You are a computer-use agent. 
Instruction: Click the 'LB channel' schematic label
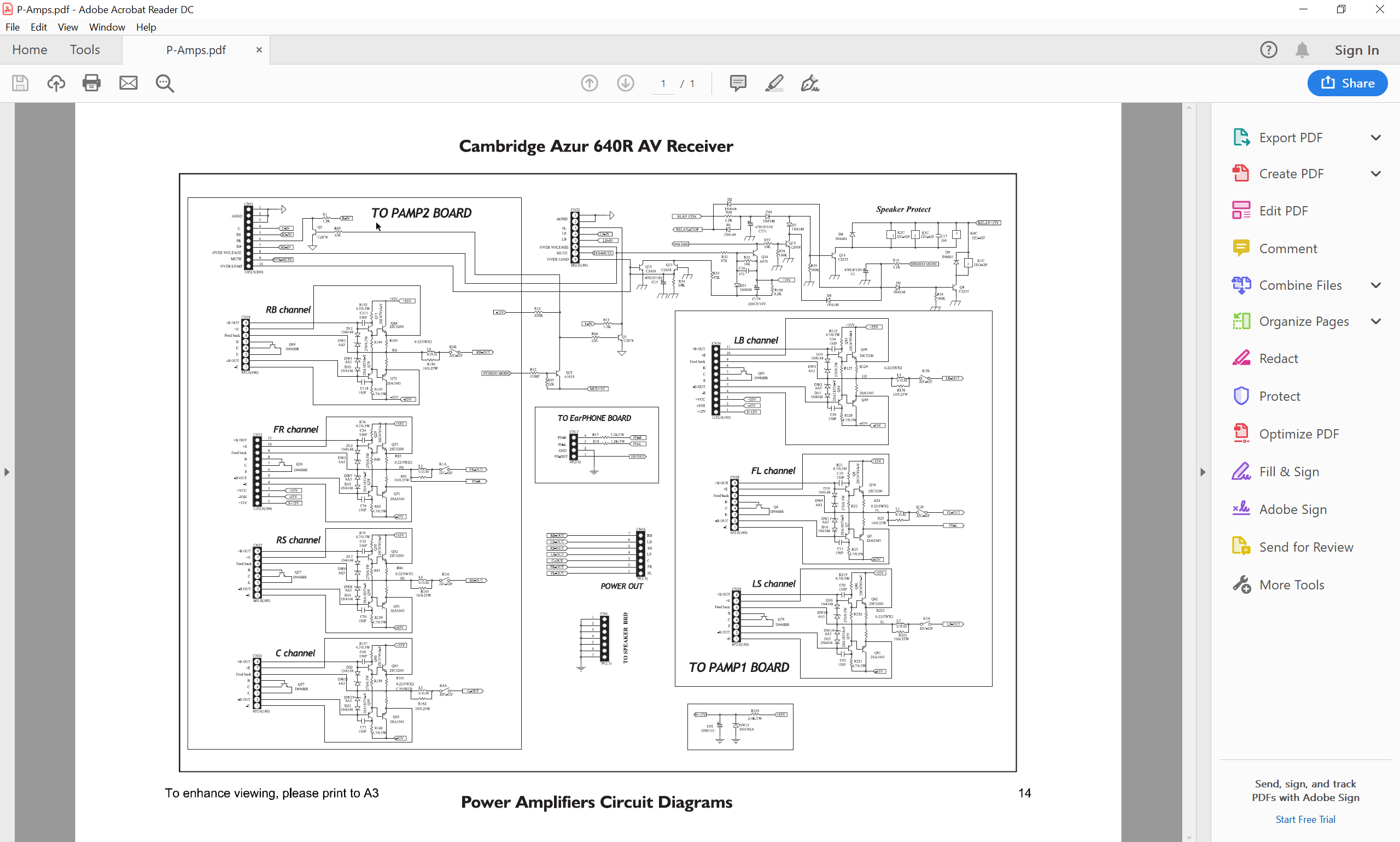756,341
